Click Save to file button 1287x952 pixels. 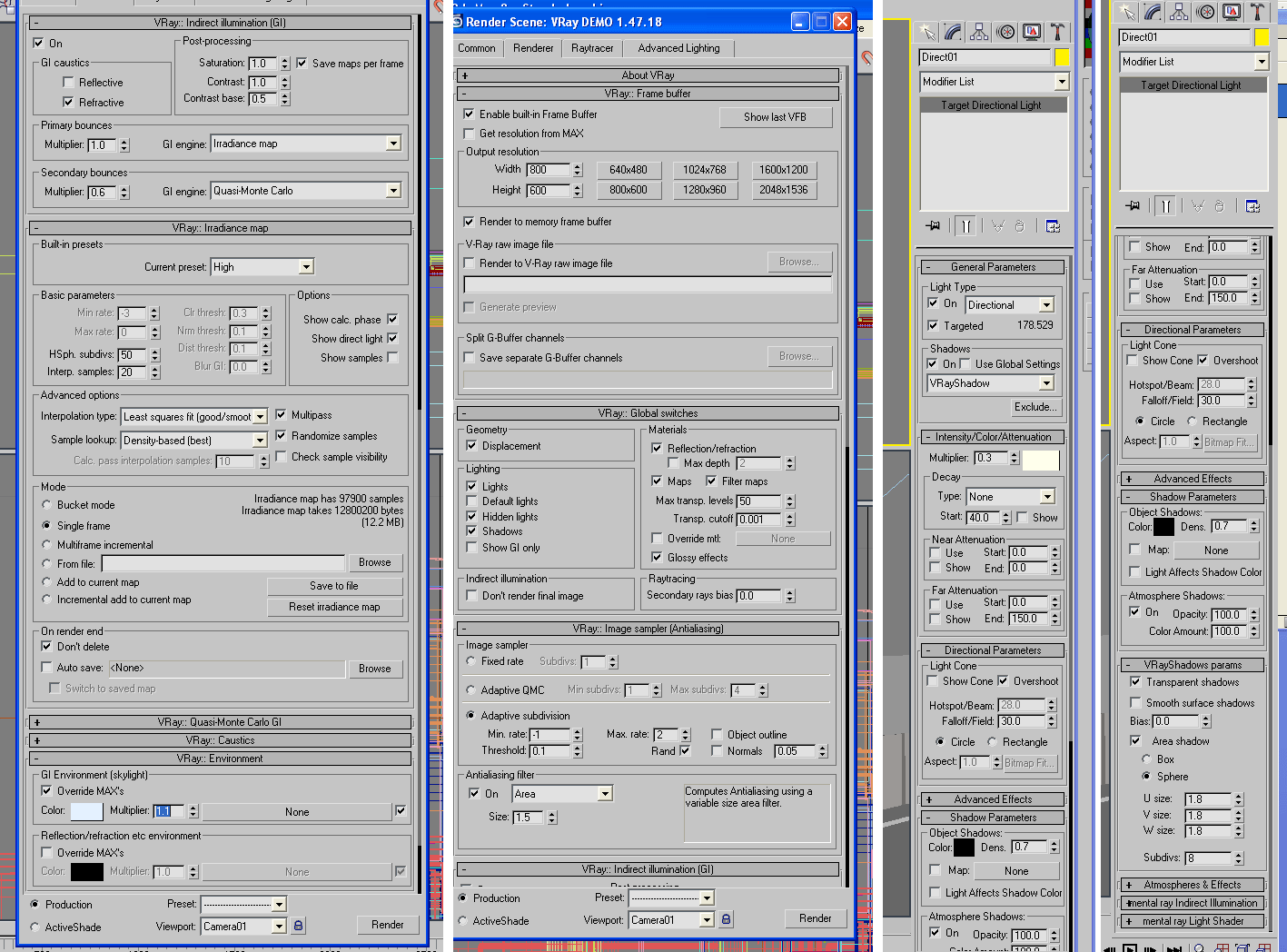pos(334,586)
